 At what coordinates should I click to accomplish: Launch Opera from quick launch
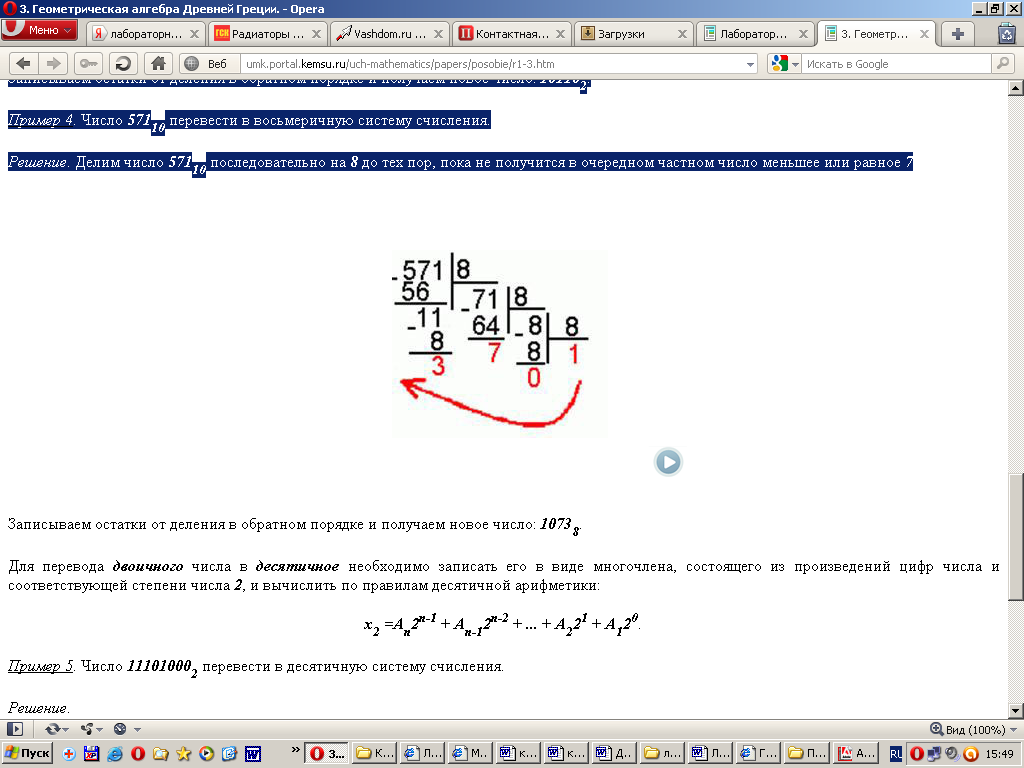tap(137, 754)
